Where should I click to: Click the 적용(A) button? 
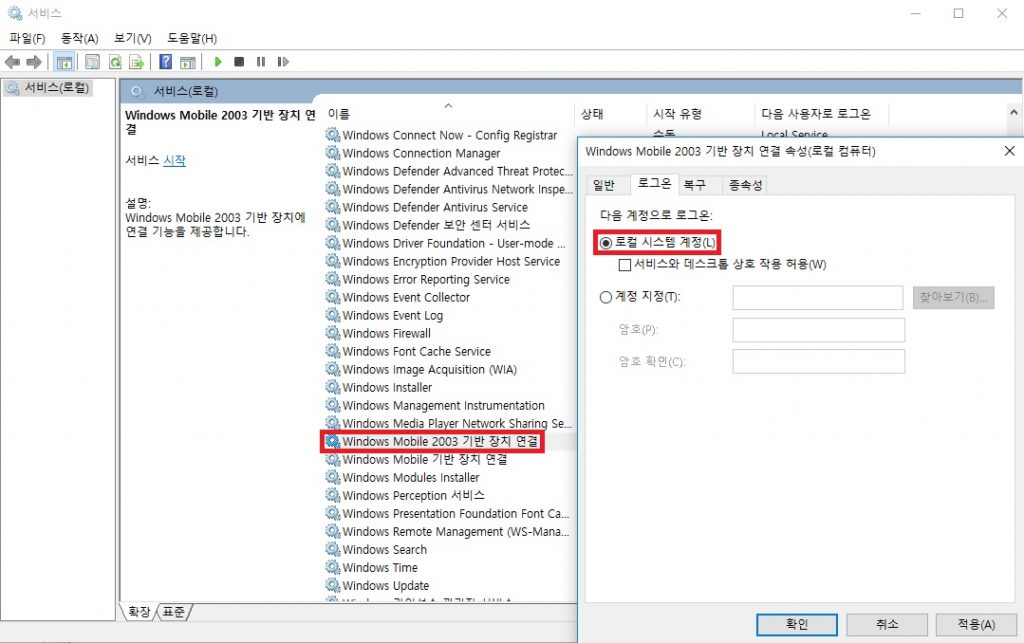(976, 624)
